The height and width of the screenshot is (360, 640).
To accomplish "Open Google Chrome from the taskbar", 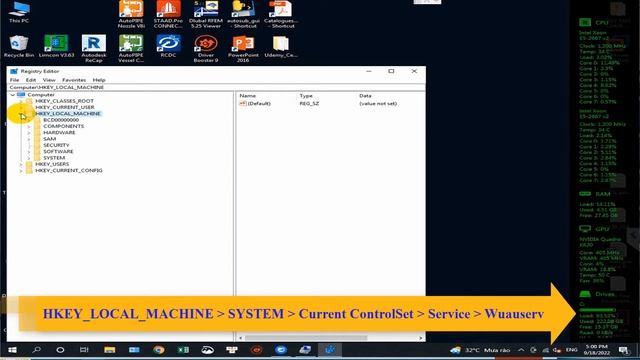I will (159, 350).
